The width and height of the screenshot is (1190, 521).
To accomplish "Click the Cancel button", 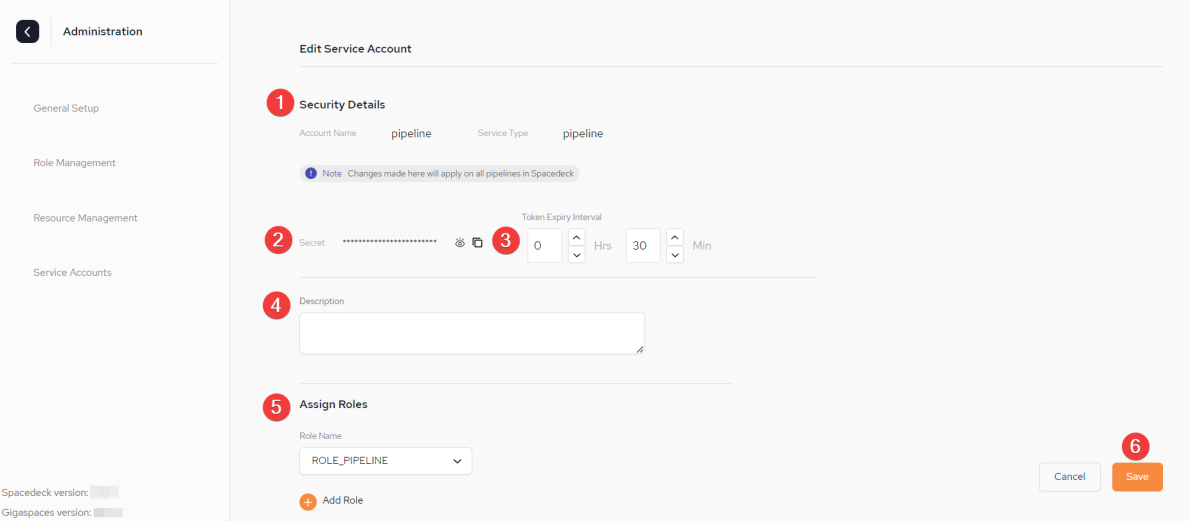I will coord(1069,477).
